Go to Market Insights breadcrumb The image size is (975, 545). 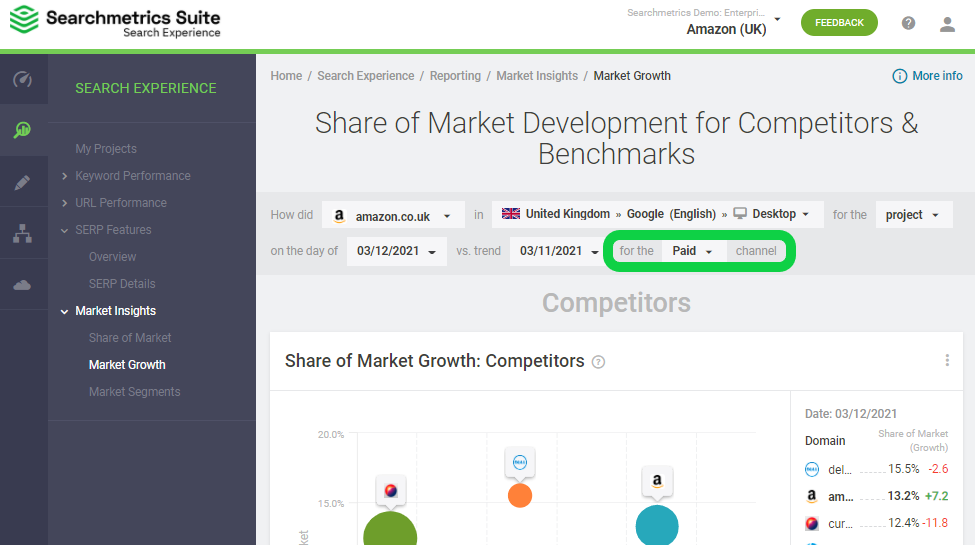[537, 76]
